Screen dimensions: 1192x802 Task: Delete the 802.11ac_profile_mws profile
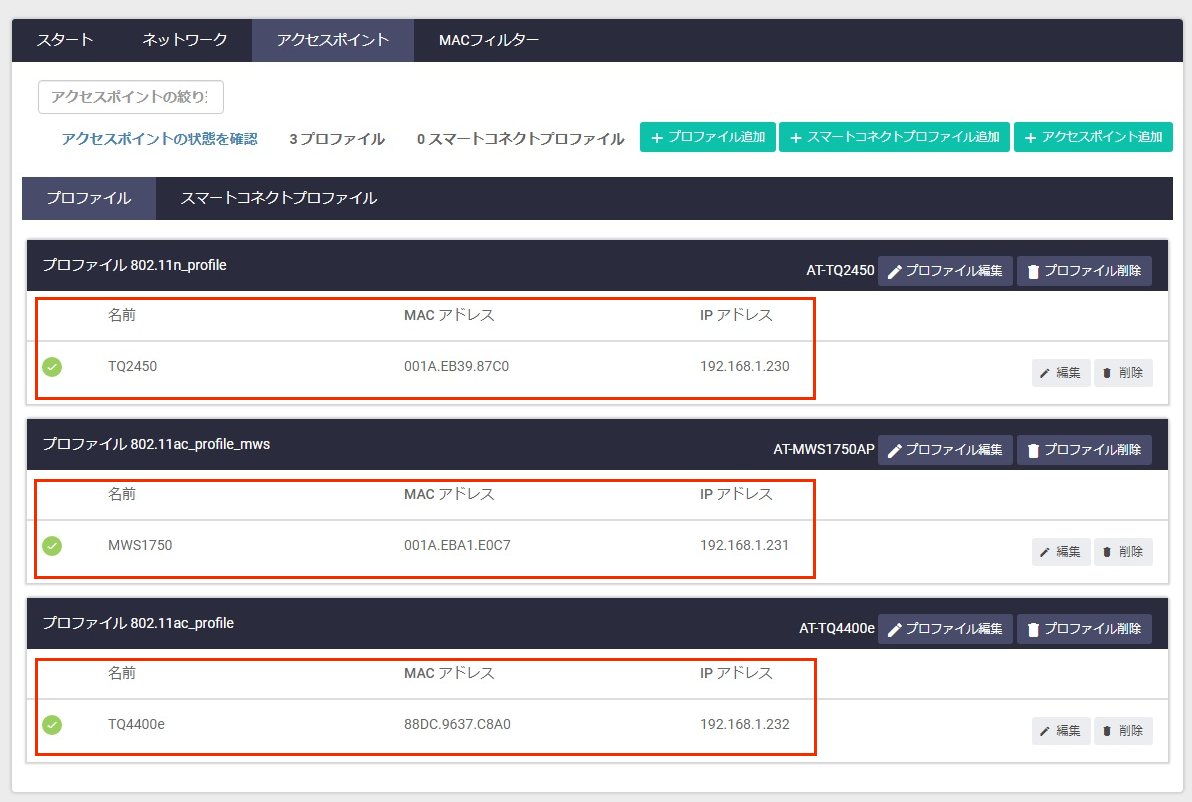tap(1084, 449)
